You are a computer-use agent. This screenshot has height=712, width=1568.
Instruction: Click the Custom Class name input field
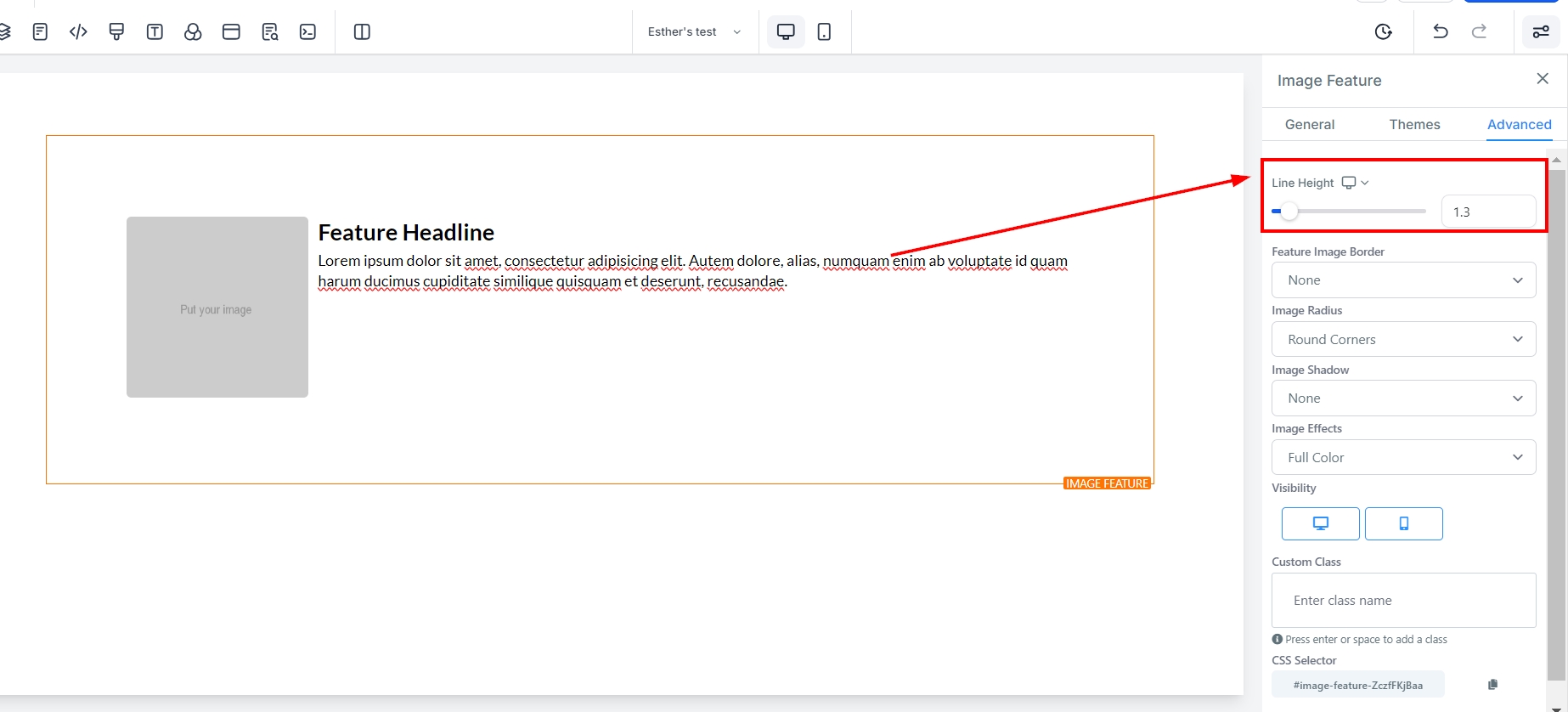1403,601
